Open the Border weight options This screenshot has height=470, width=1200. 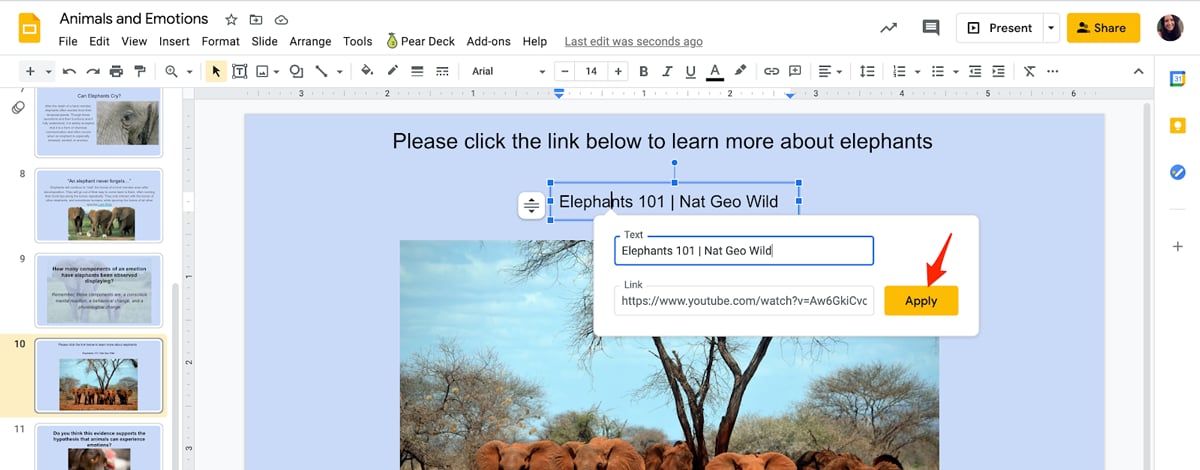417,71
